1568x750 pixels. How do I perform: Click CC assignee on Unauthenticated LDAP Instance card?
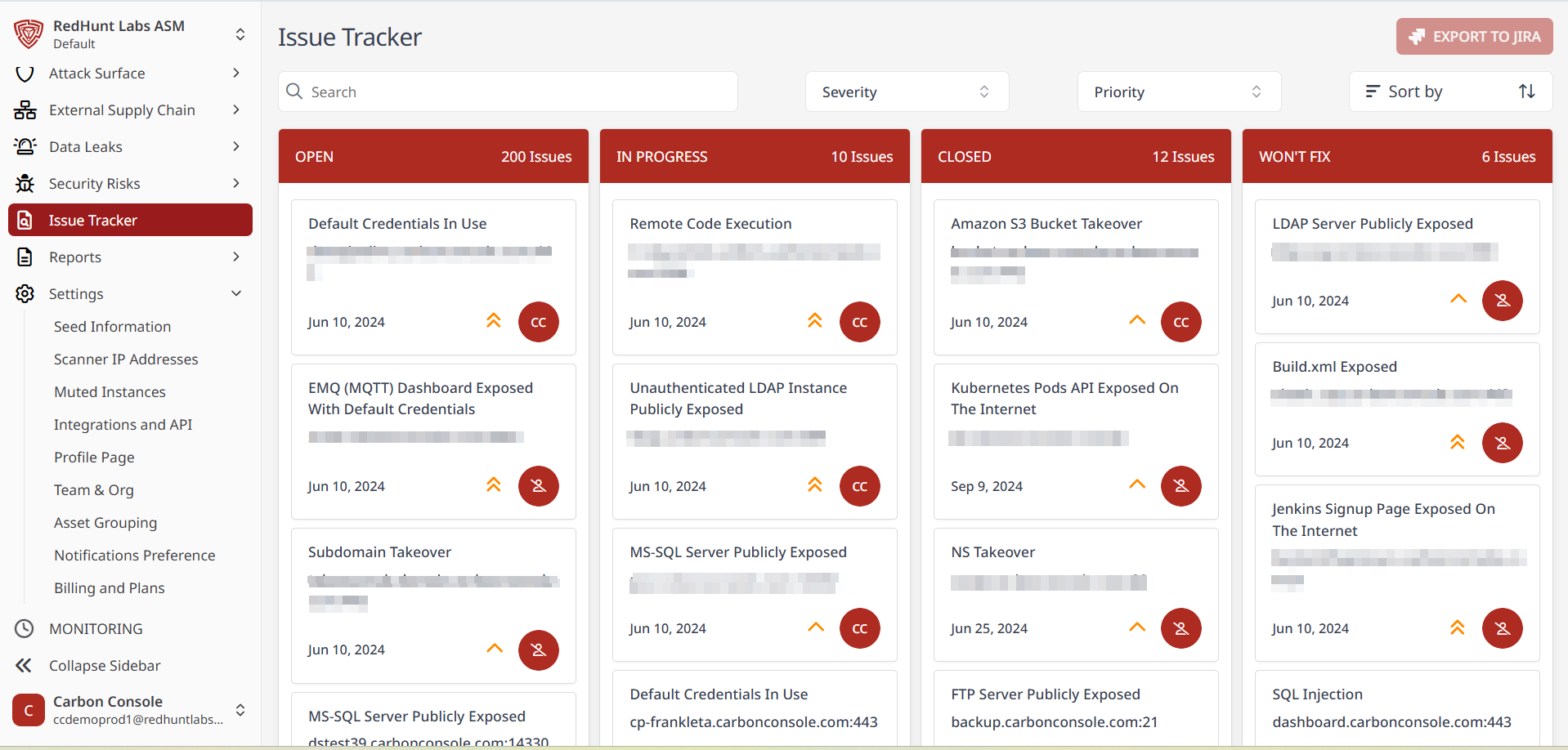point(860,486)
